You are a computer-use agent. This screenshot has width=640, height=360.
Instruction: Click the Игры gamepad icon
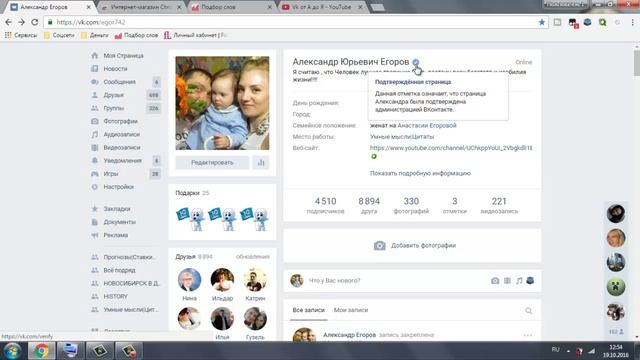point(95,173)
